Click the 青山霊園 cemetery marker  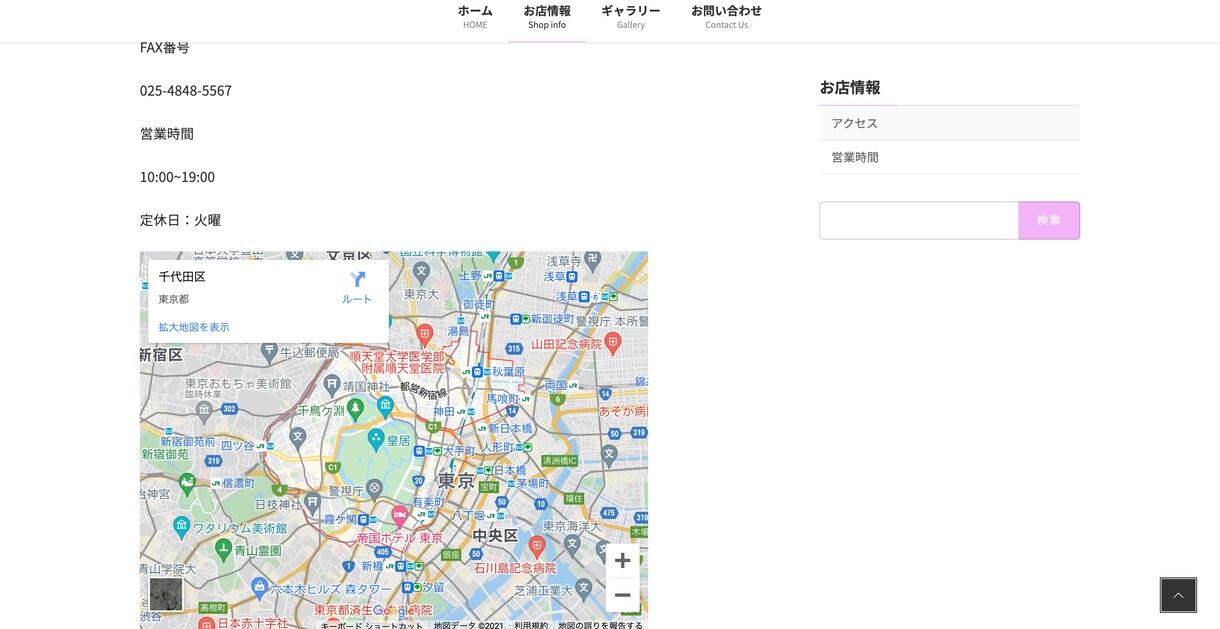point(223,549)
